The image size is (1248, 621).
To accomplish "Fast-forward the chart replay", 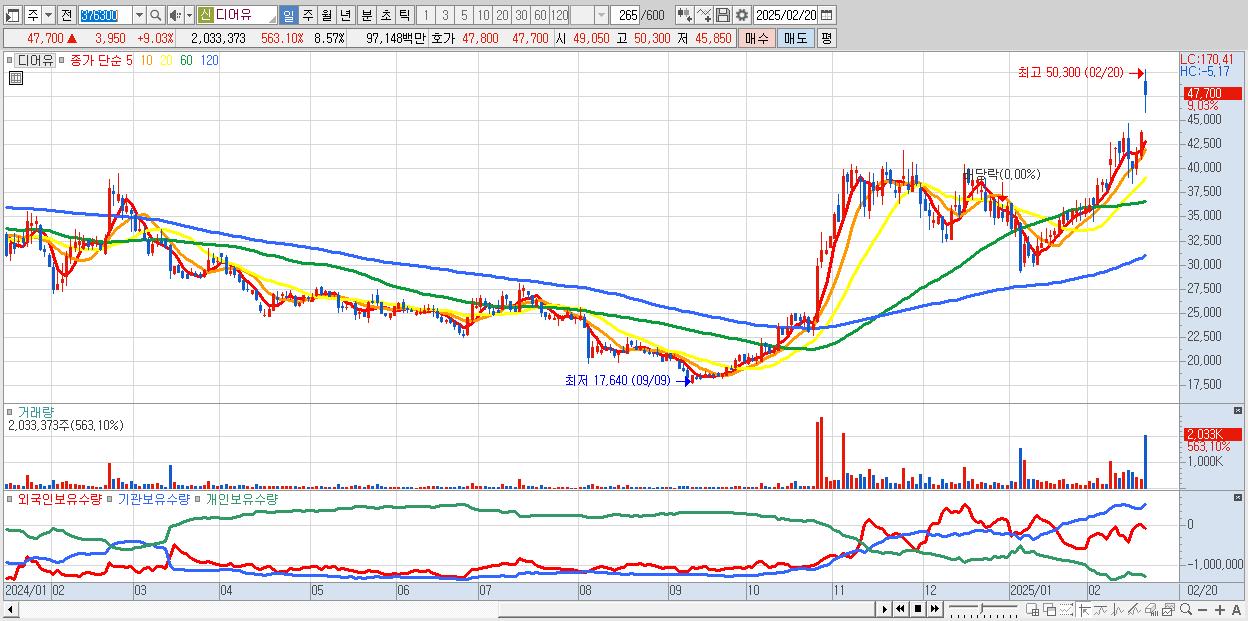I will [934, 609].
